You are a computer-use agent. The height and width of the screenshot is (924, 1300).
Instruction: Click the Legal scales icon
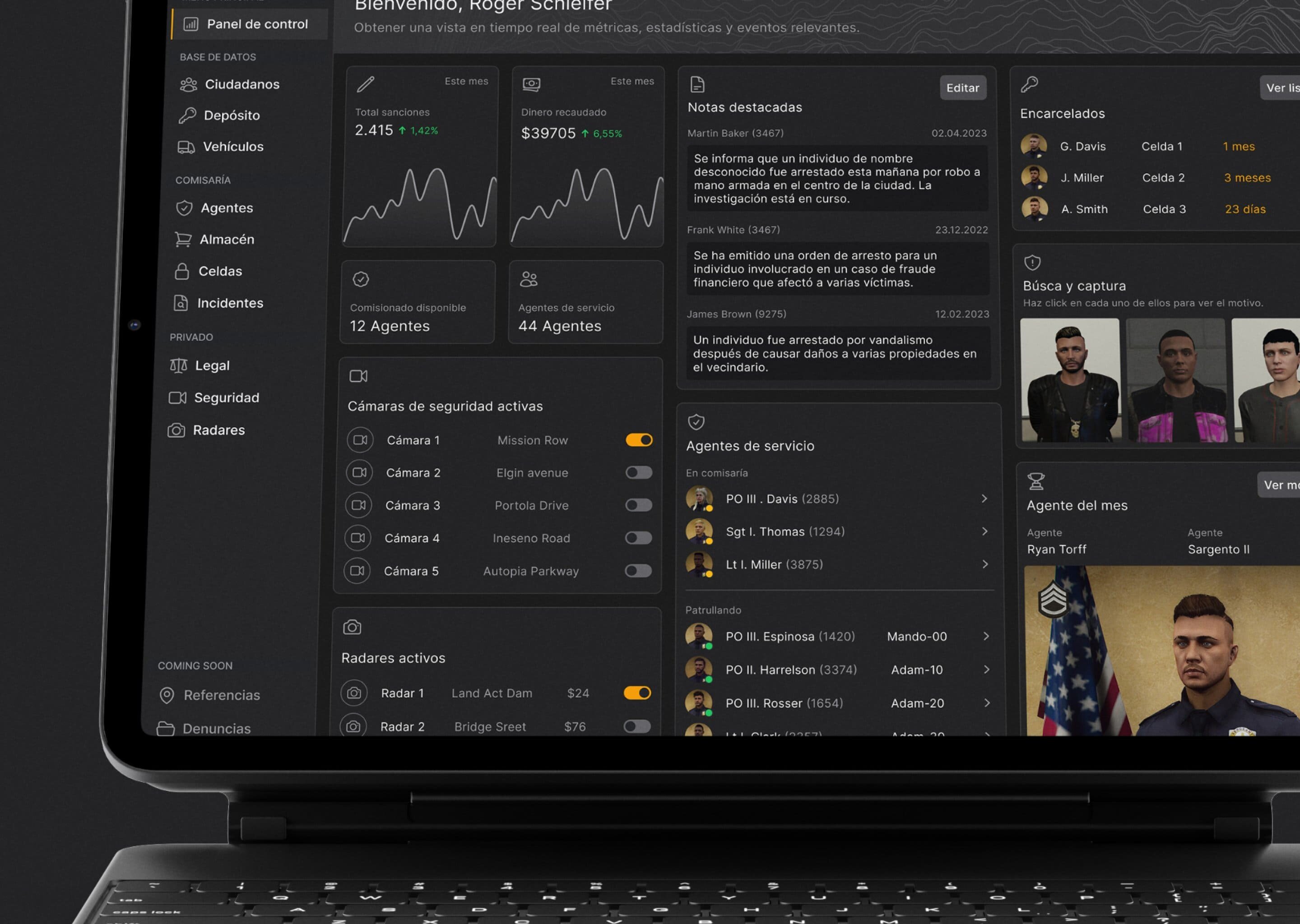tap(178, 365)
